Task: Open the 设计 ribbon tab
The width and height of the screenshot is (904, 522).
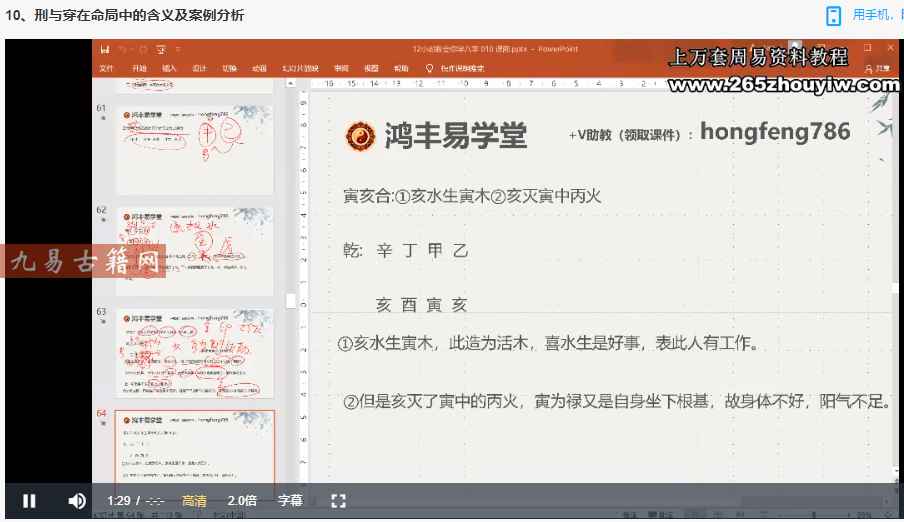Action: coord(199,68)
